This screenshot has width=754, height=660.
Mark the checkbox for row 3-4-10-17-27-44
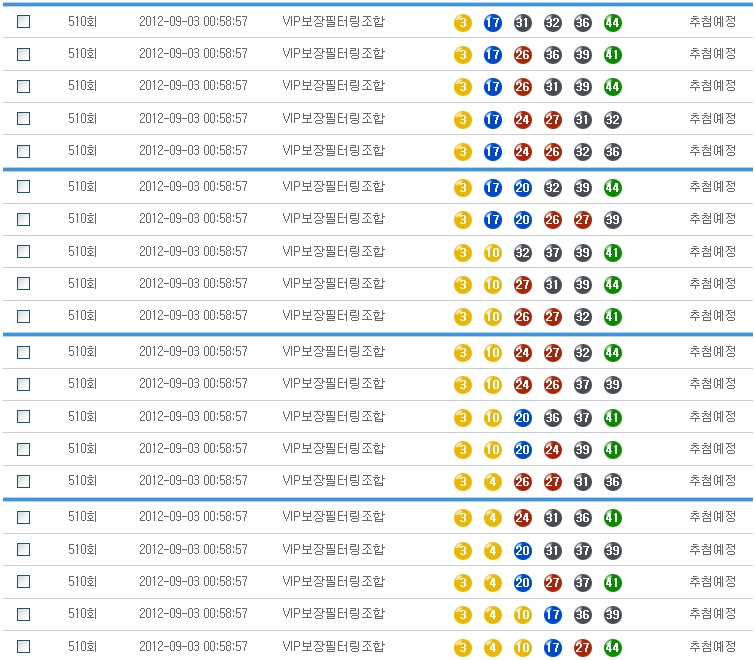coord(23,647)
